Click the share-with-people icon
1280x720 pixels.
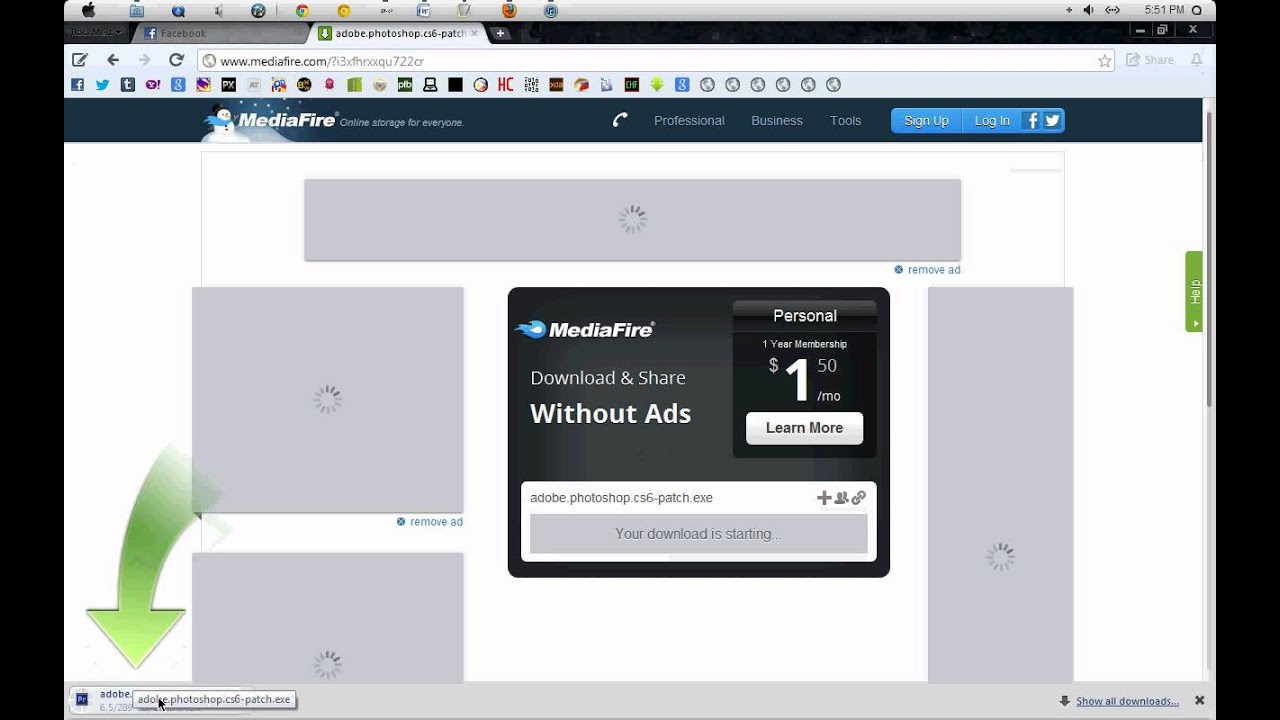(x=841, y=497)
